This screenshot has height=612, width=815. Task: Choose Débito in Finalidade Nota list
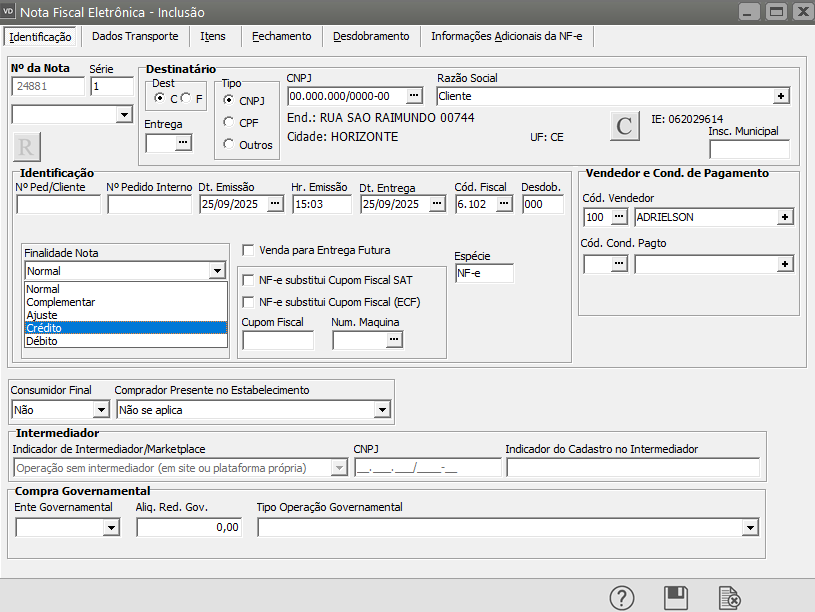point(126,341)
